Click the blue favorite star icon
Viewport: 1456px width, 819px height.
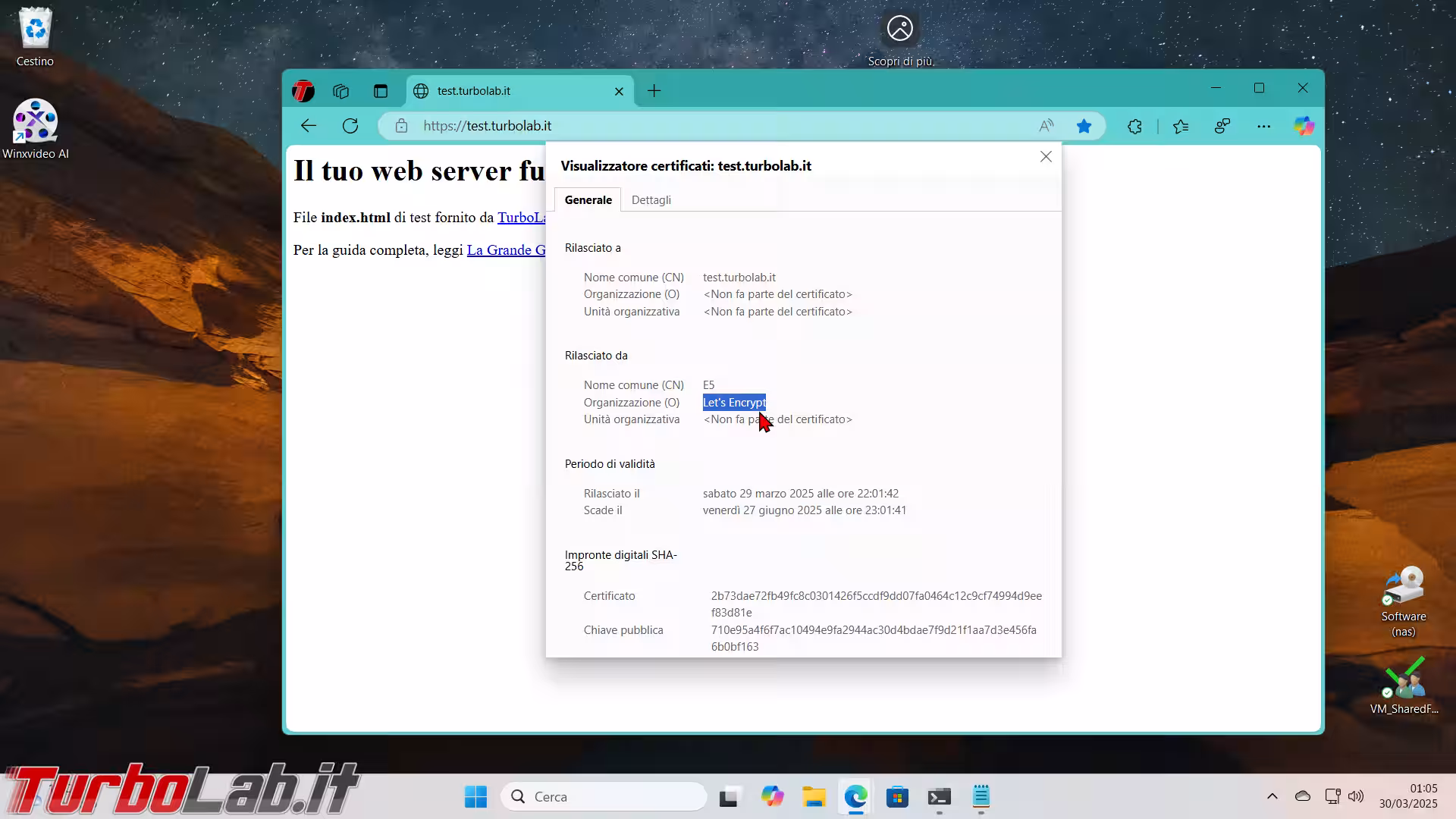click(1084, 126)
